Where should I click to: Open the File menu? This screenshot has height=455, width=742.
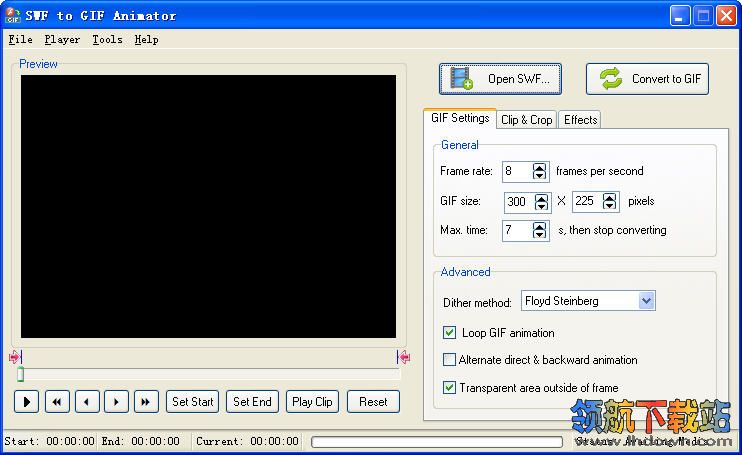[20, 40]
